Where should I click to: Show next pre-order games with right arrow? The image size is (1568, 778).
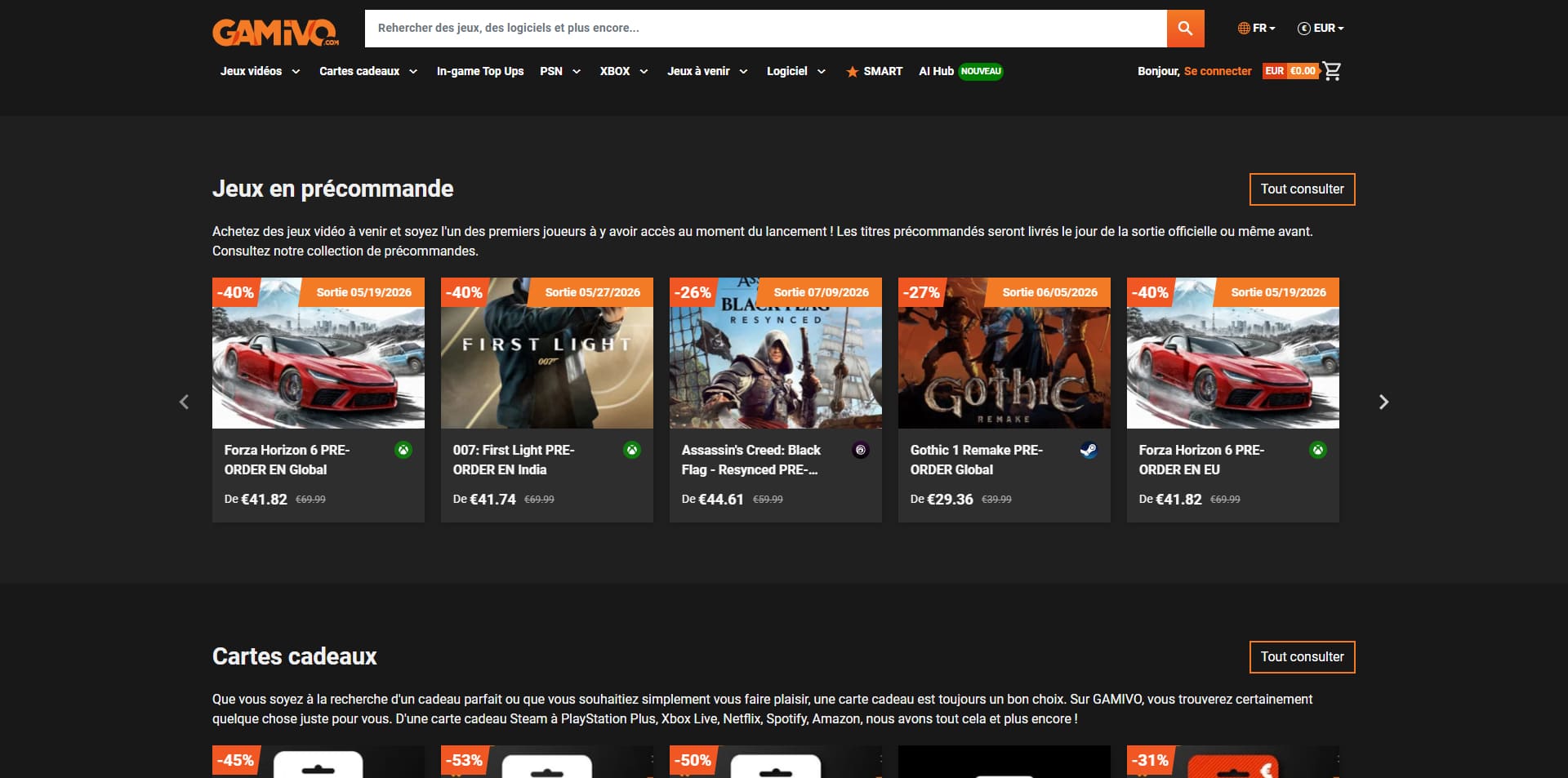1383,402
